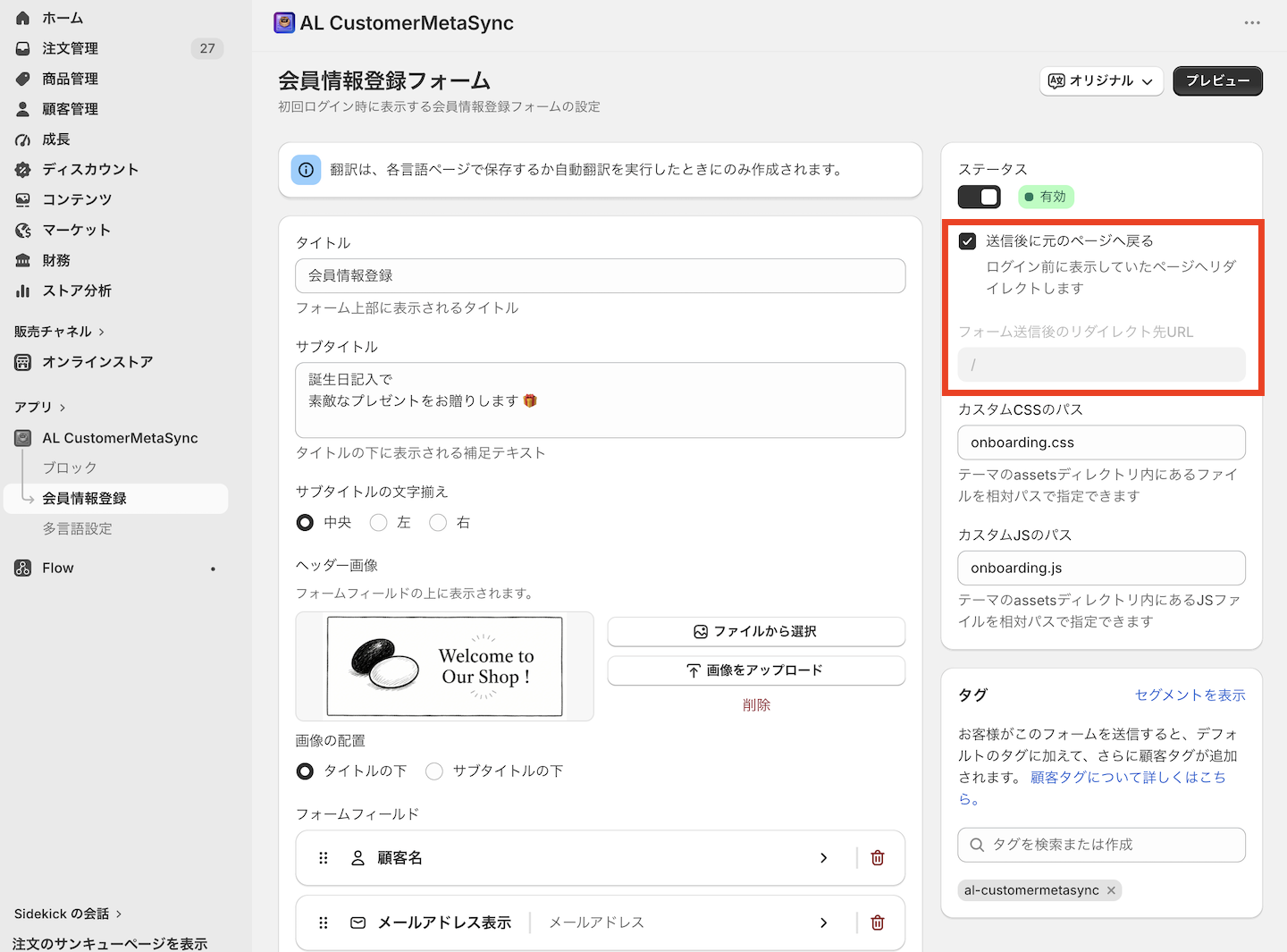Go to ブロック sub-item
Viewport: 1287px width, 952px height.
pyautogui.click(x=70, y=468)
